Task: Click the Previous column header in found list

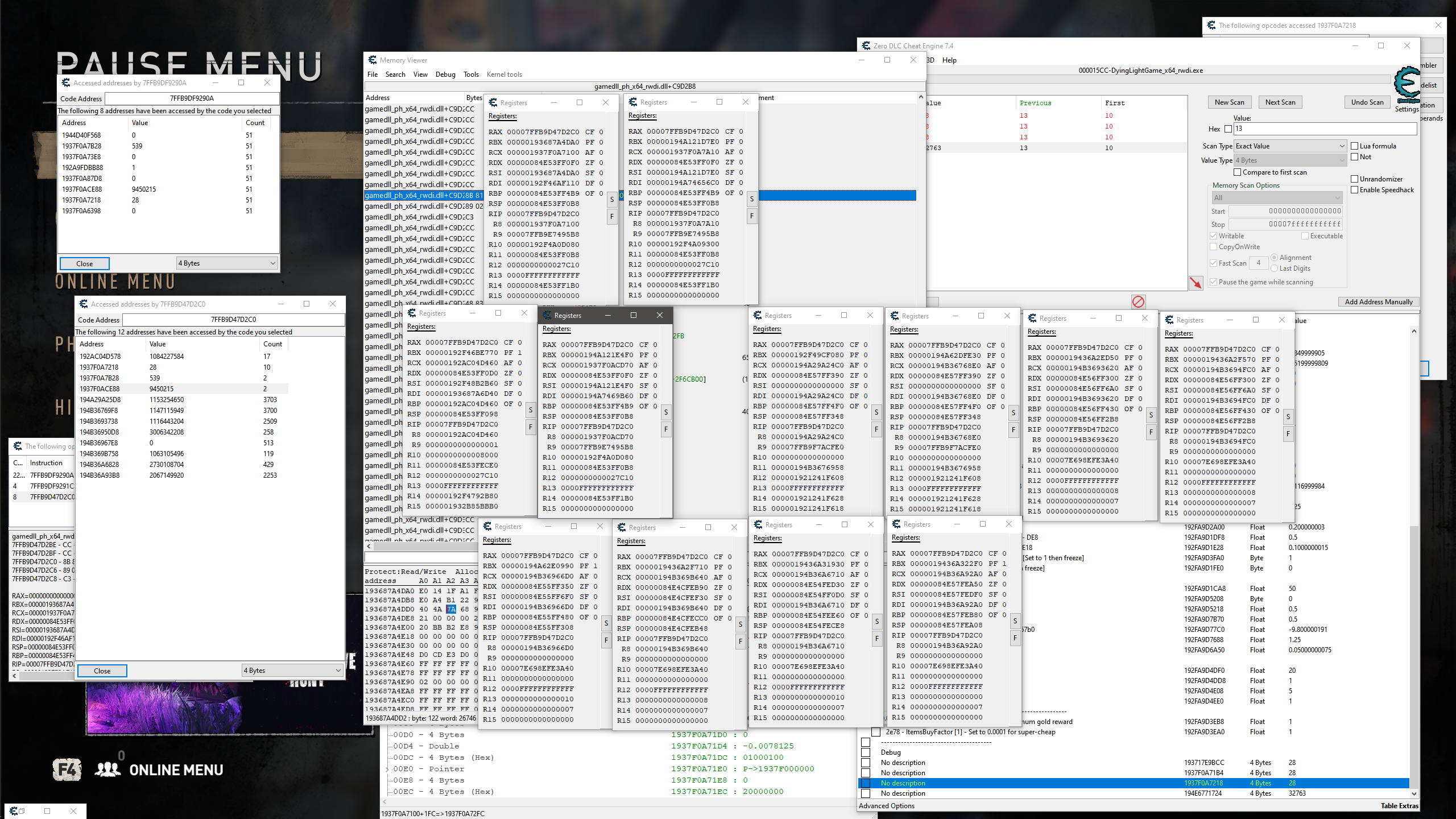Action: click(x=1035, y=103)
